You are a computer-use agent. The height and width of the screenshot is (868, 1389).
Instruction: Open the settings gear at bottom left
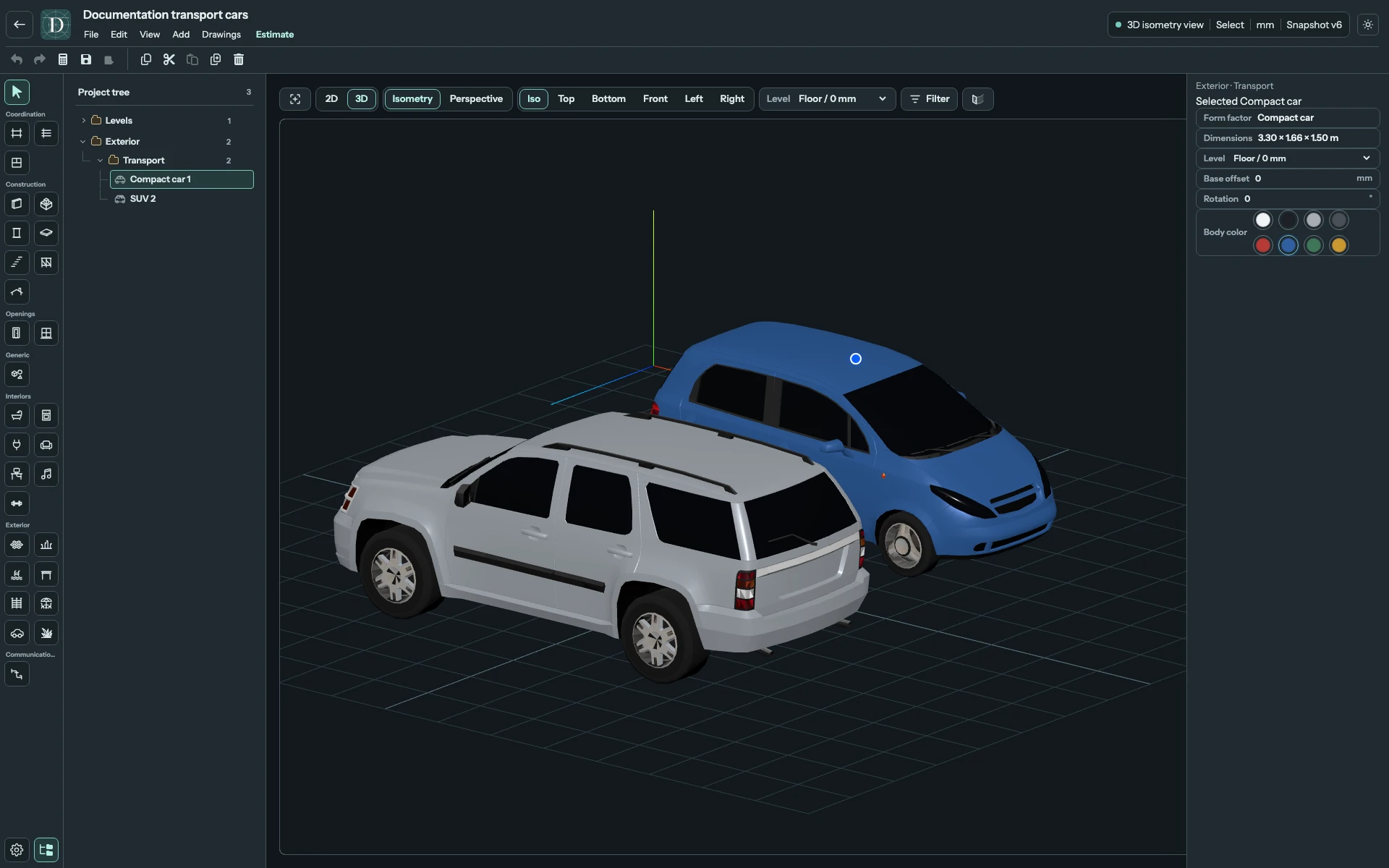click(17, 850)
